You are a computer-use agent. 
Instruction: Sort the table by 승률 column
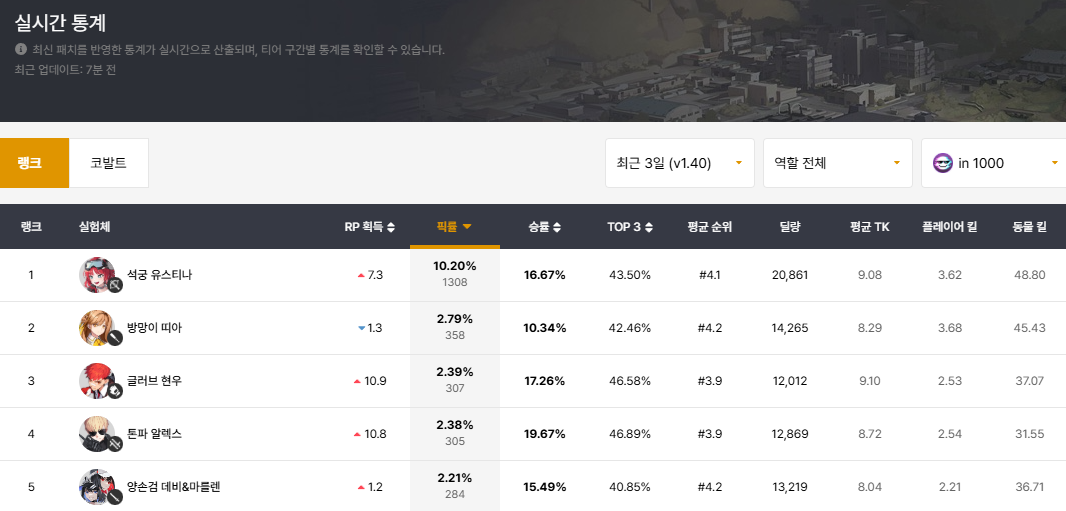click(x=544, y=227)
